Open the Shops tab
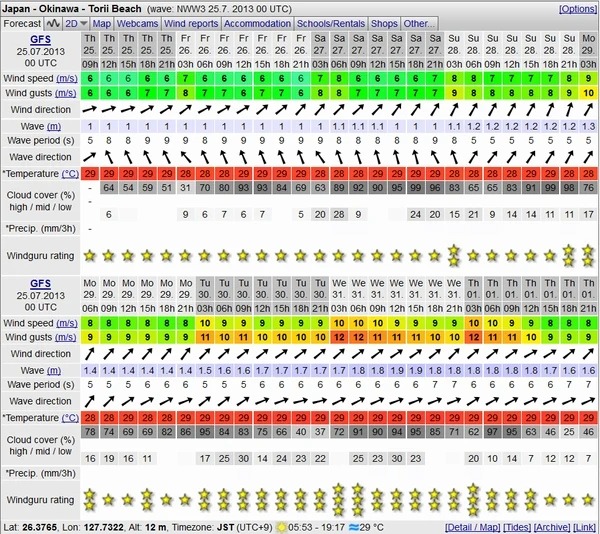Viewport: 600px width, 534px height. pos(384,24)
